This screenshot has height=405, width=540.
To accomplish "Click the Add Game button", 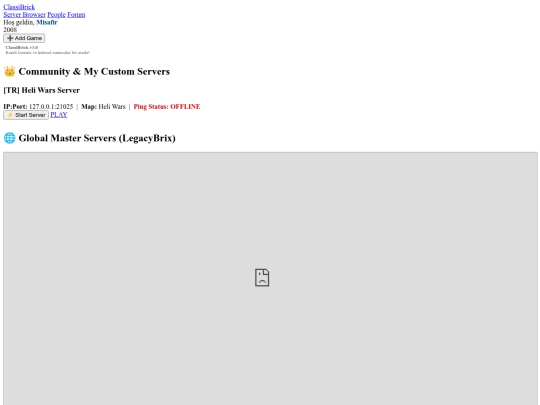I will click(x=24, y=38).
